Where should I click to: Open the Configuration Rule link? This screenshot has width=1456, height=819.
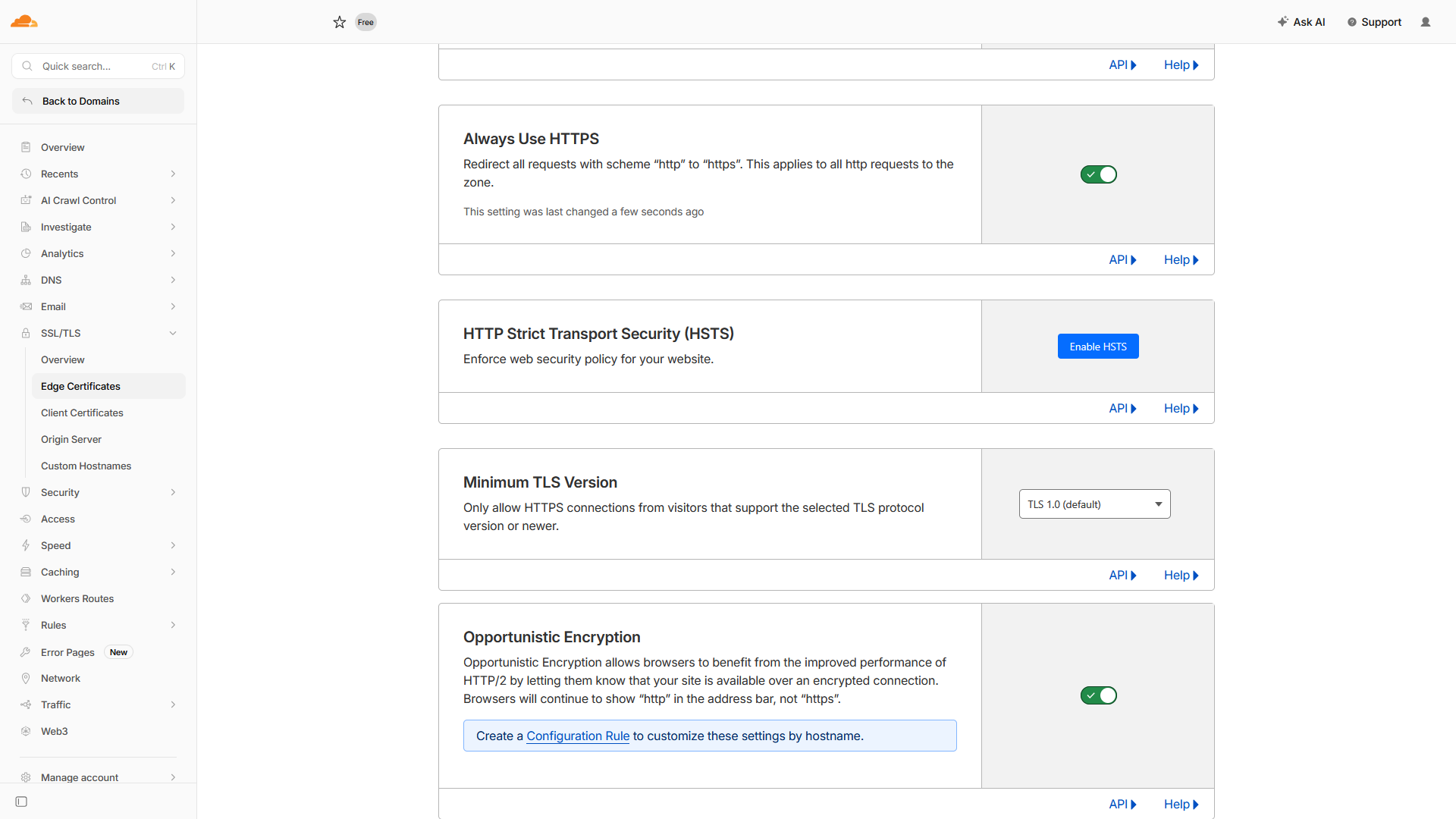tap(578, 736)
